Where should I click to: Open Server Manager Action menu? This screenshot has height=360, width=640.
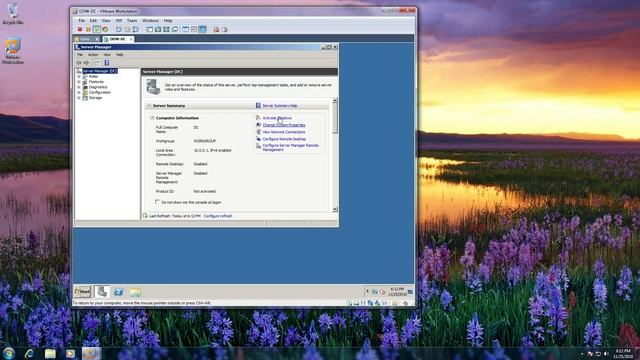[x=93, y=55]
